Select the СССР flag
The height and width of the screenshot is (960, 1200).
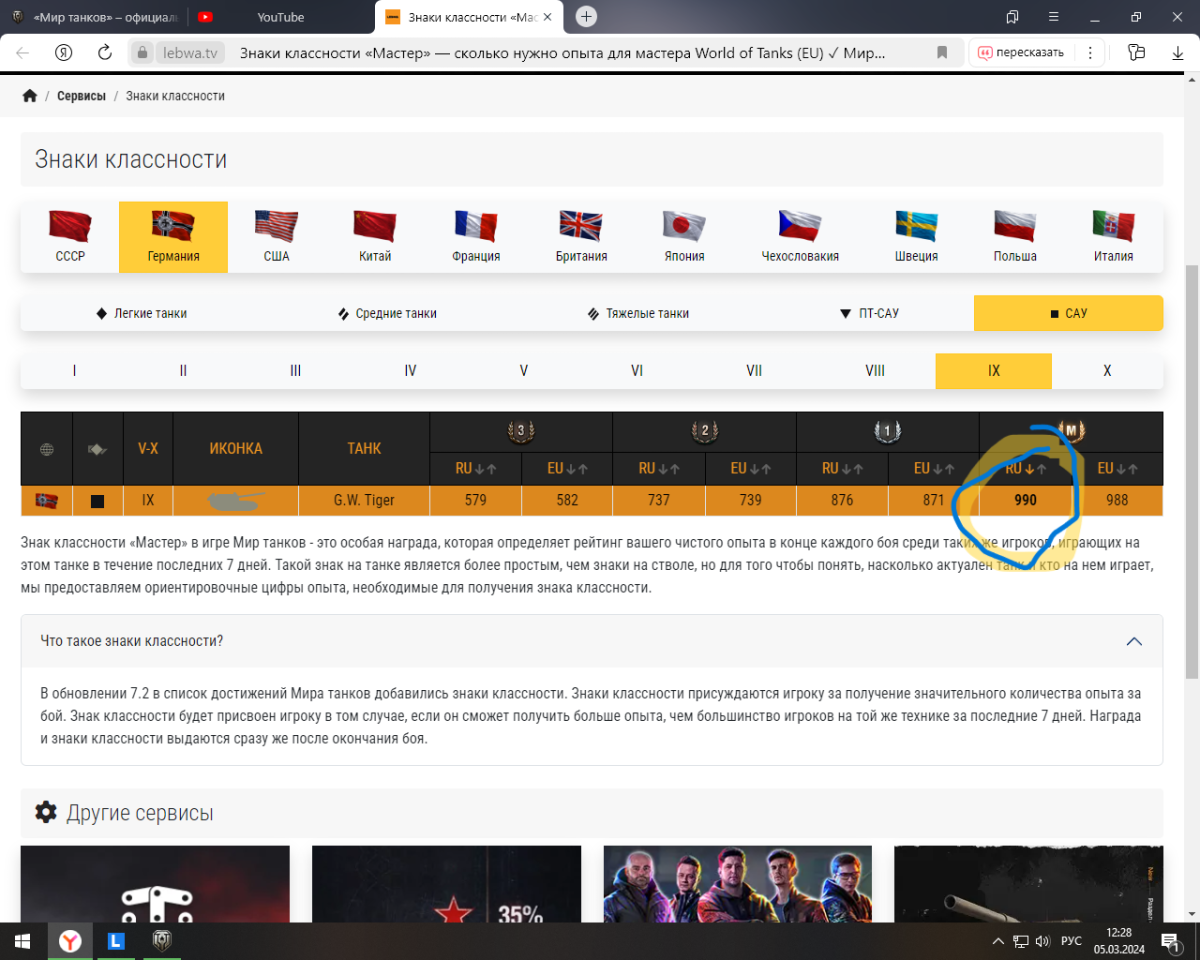click(x=70, y=226)
